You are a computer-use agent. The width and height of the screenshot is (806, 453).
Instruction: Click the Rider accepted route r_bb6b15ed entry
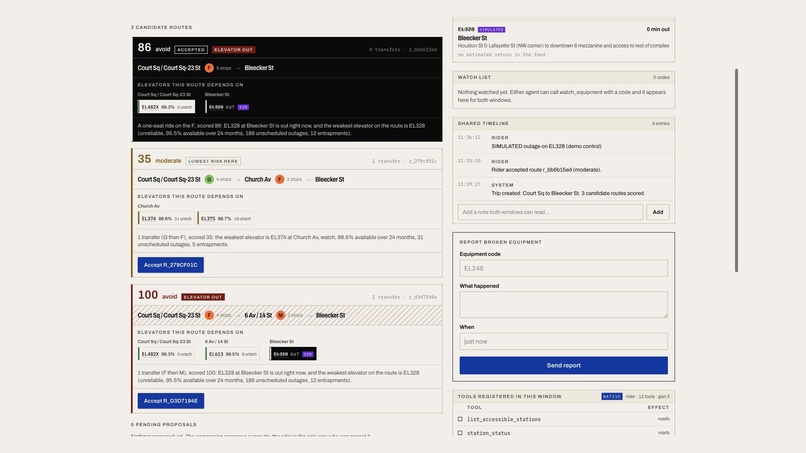coord(546,170)
